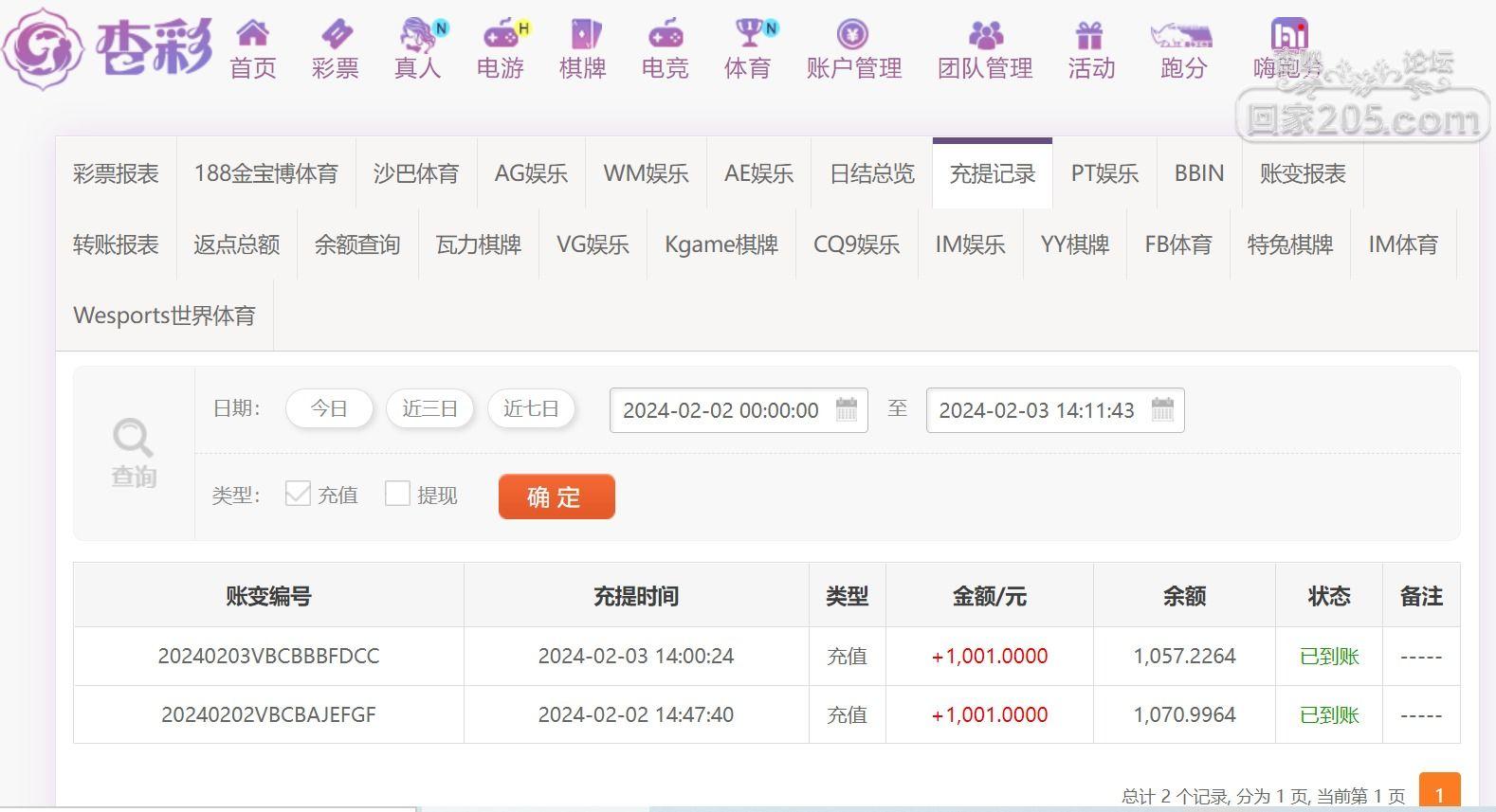Open the 真人 live casino icon

tap(418, 34)
